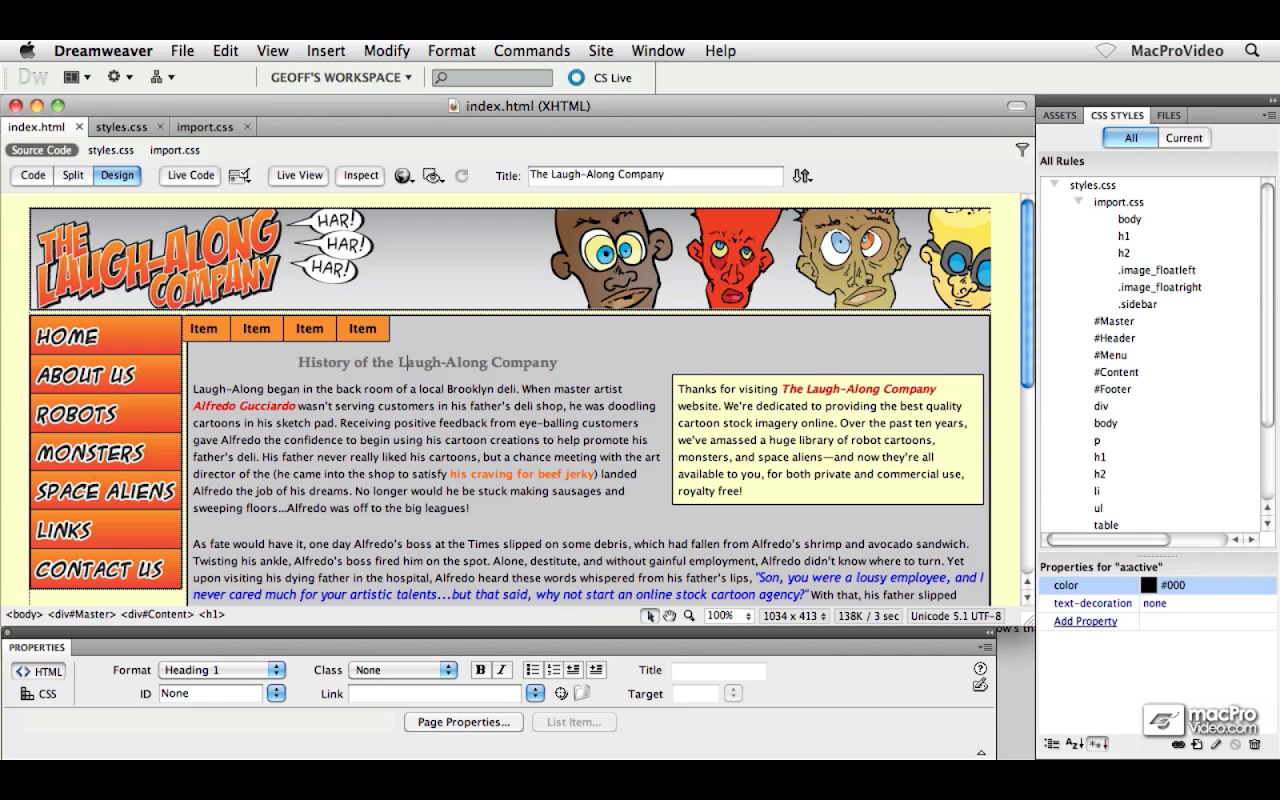Image resolution: width=1280 pixels, height=800 pixels.
Task: Click the Attach Style Sheet chain icon
Action: [1178, 744]
